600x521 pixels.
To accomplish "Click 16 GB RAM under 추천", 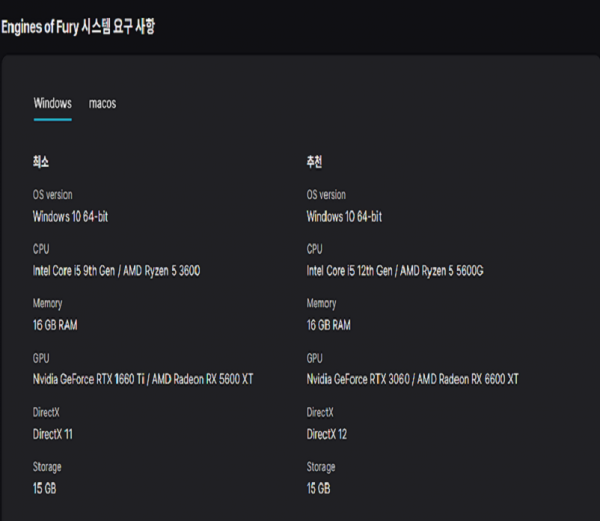I will click(328, 325).
